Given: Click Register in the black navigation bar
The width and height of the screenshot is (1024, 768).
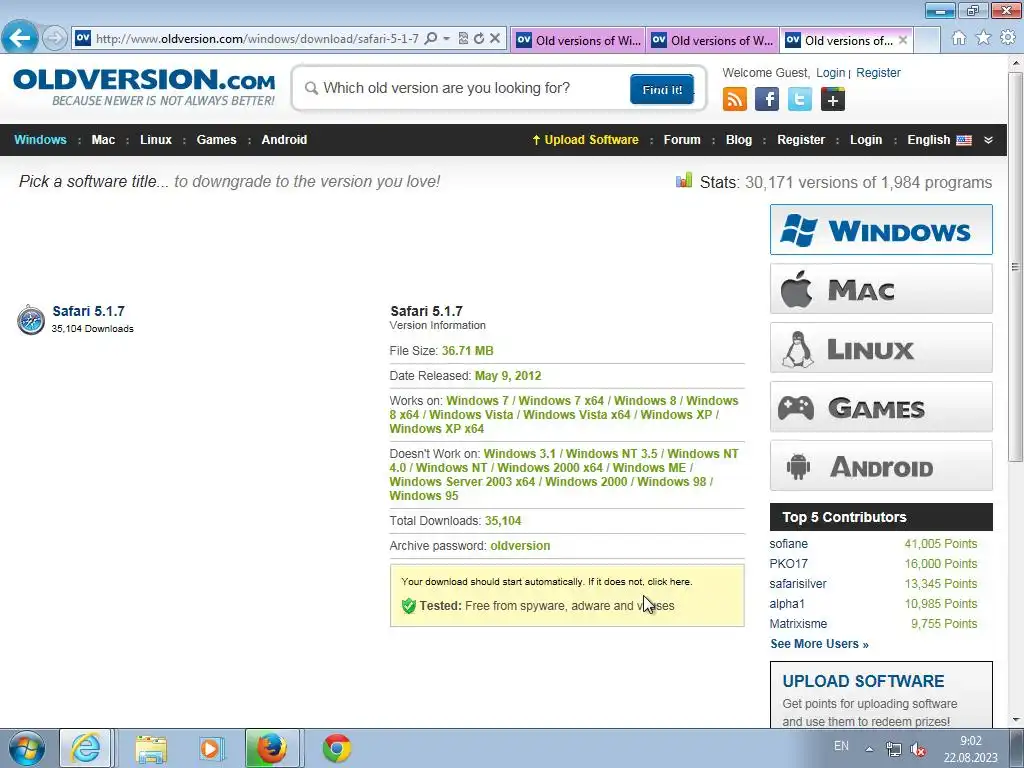Looking at the screenshot, I should coord(801,140).
